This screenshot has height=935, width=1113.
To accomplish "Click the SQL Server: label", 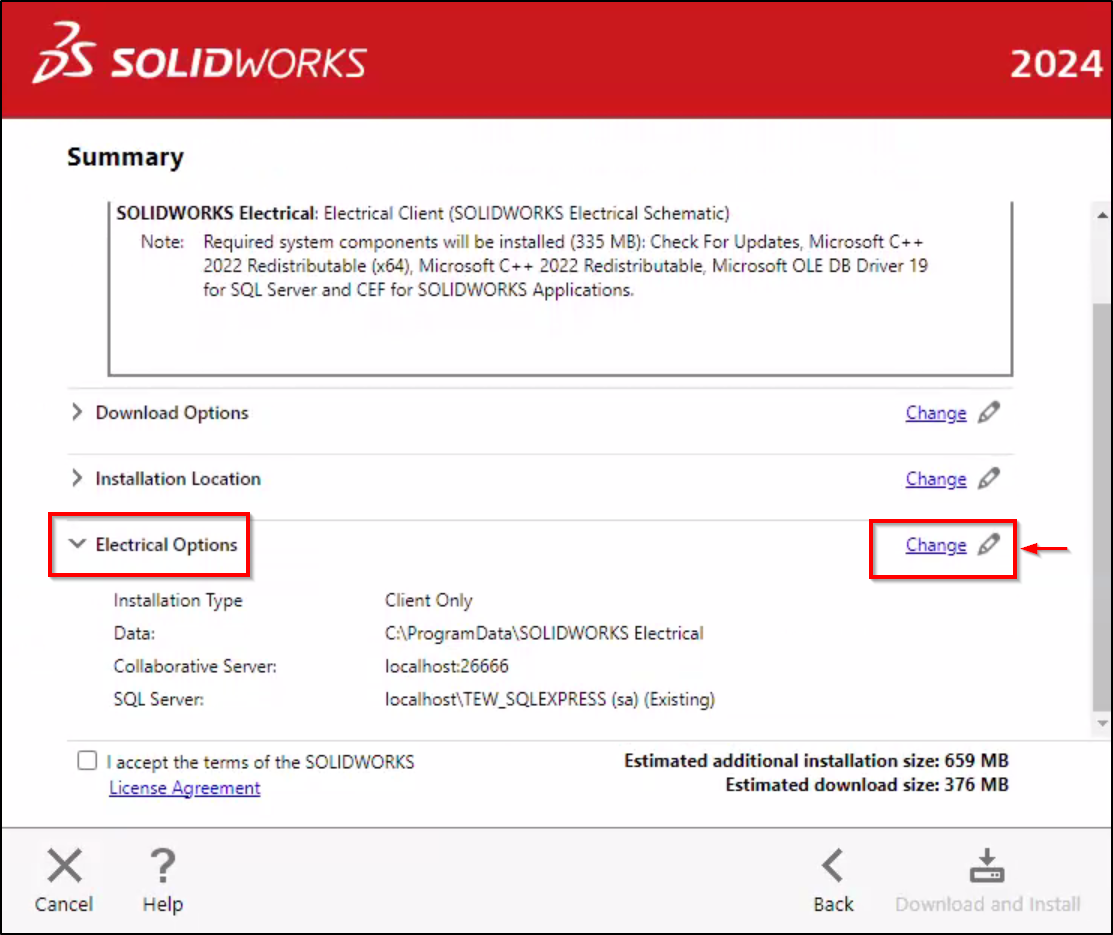I will [x=159, y=699].
